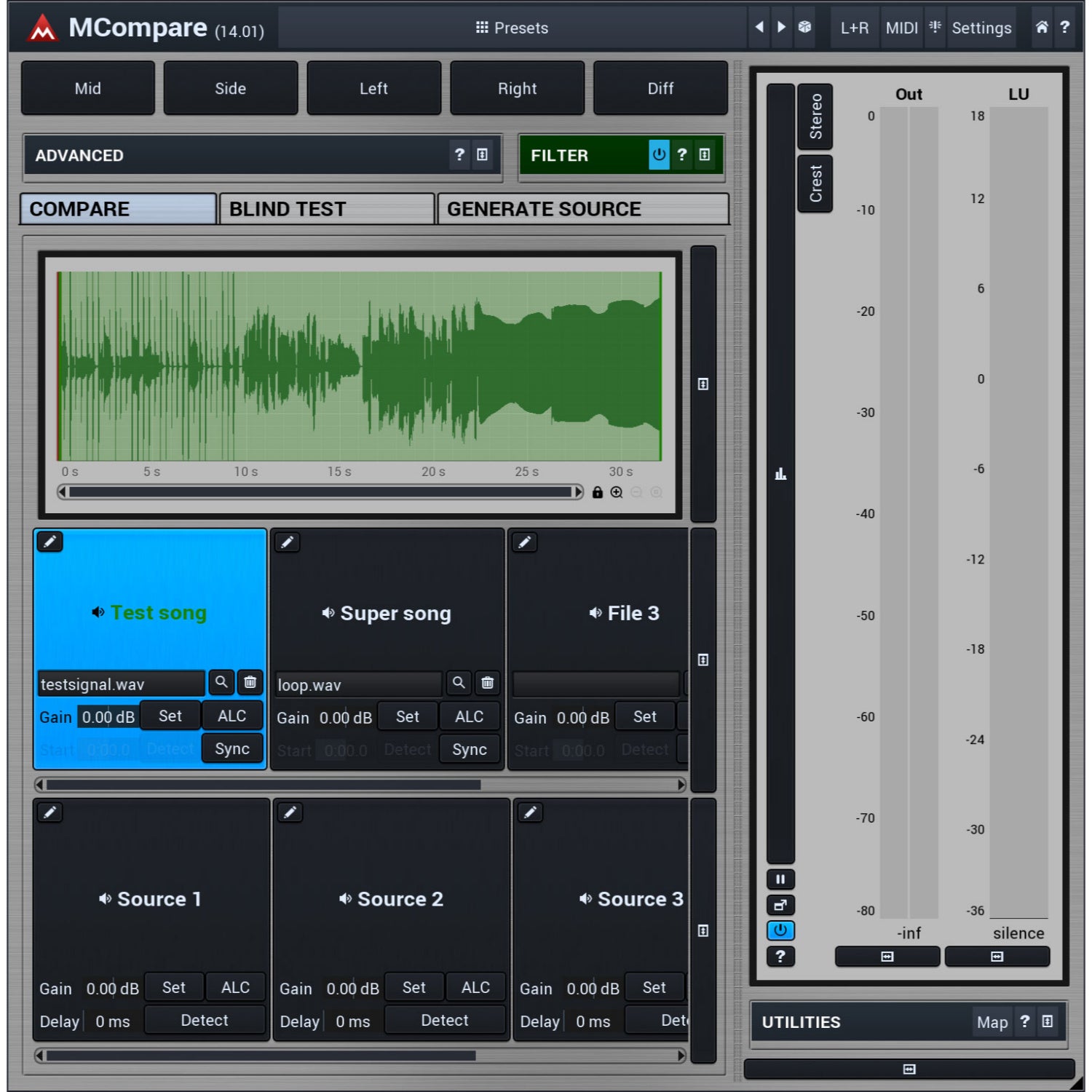Click the testsignal.wav file name field
This screenshot has width=1092, height=1092.
[121, 684]
